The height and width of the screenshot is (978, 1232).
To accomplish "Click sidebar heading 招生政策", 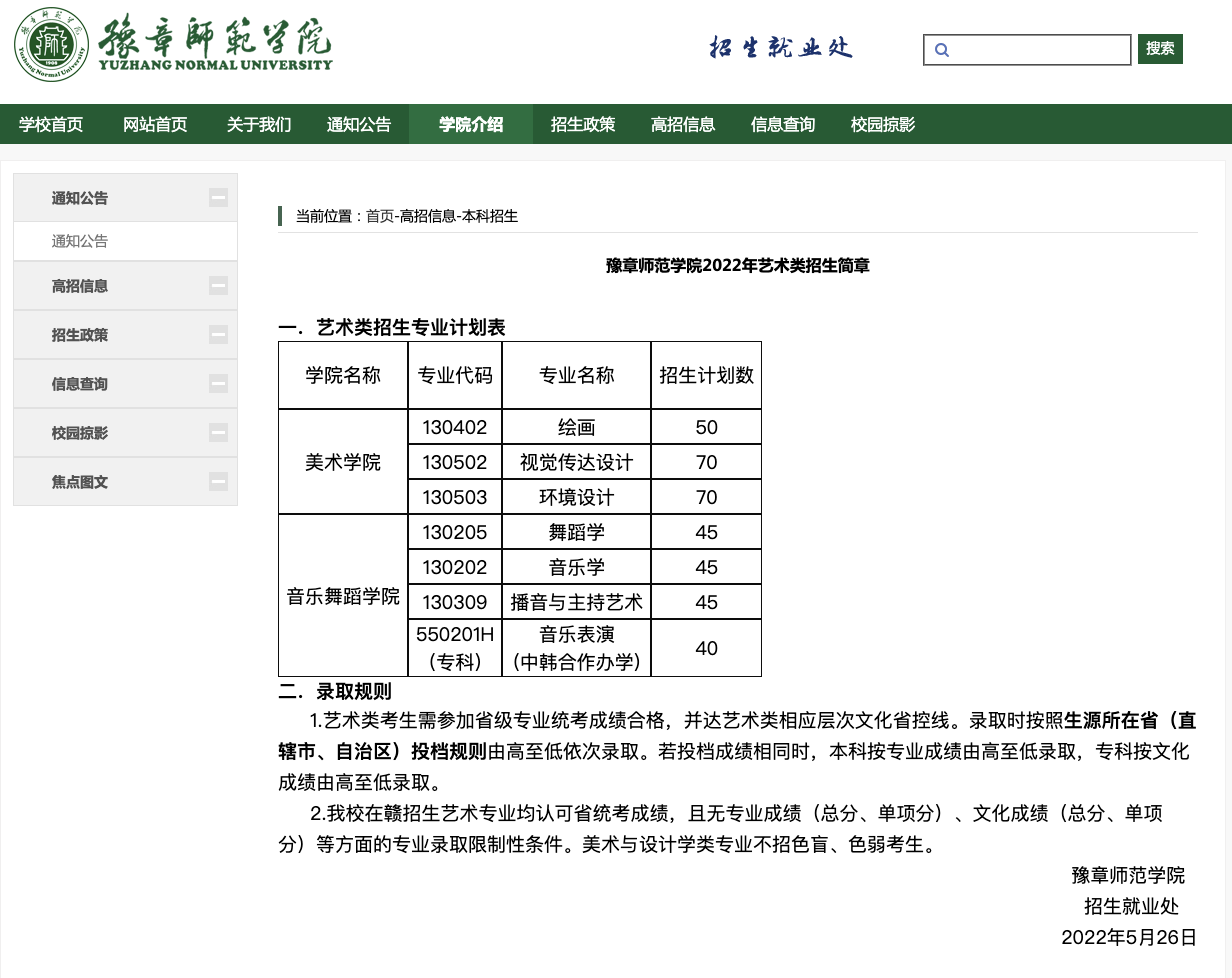I will 80,335.
